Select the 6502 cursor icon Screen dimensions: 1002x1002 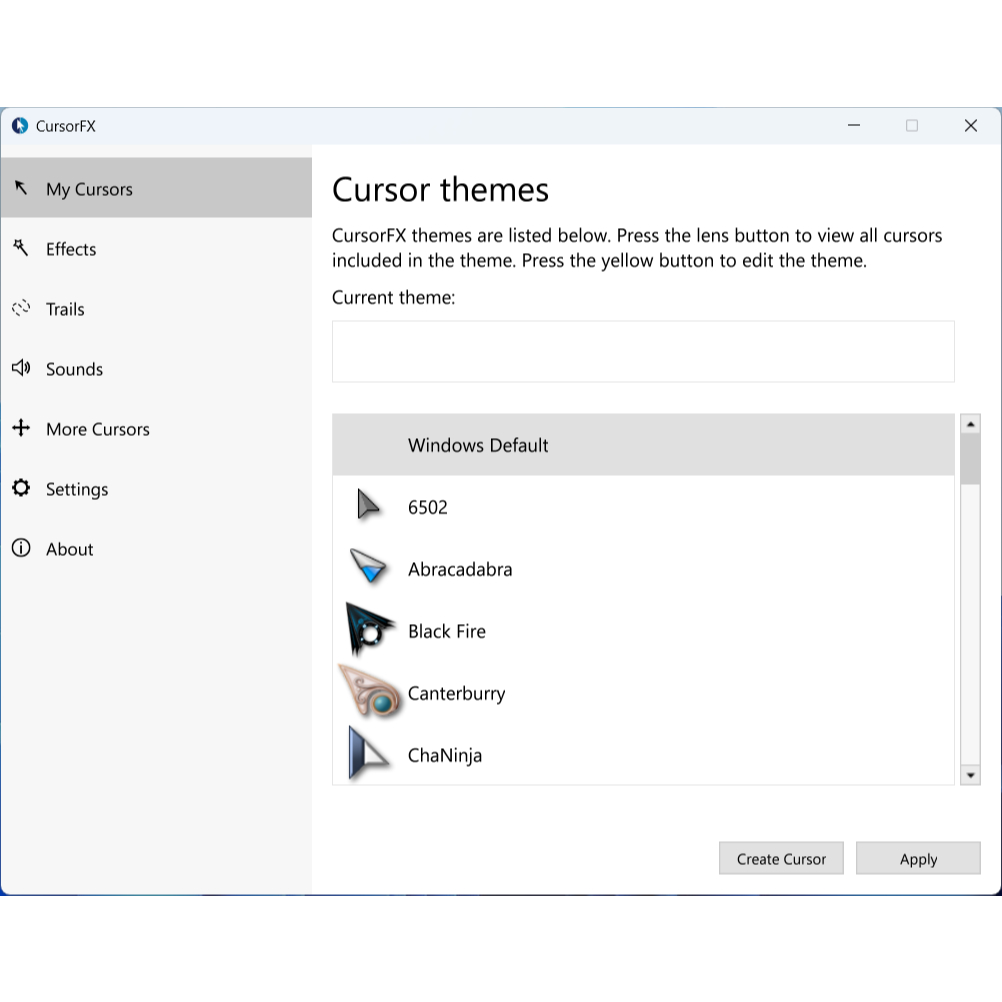(368, 506)
